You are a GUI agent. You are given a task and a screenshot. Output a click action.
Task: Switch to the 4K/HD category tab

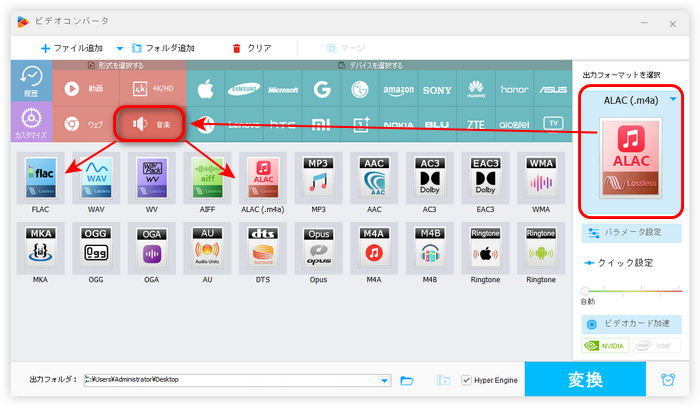(x=153, y=88)
